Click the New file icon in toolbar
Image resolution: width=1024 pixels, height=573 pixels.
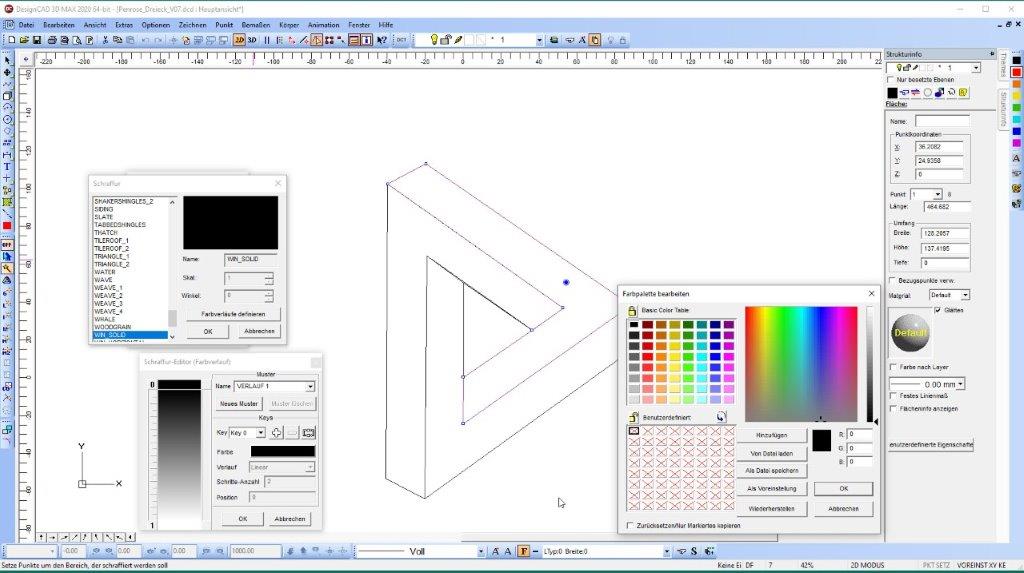[11, 40]
